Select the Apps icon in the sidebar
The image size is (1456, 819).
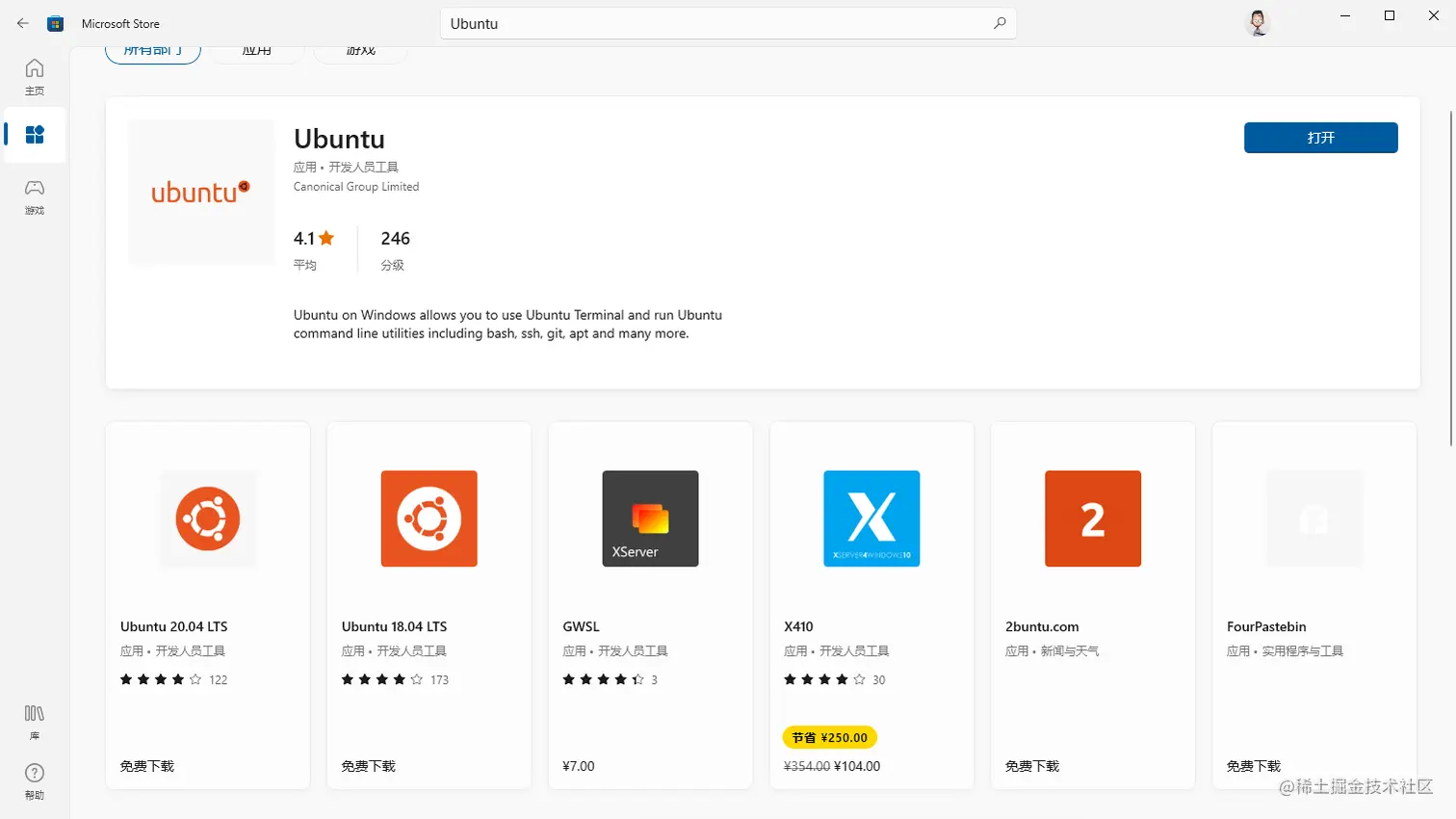tap(35, 135)
